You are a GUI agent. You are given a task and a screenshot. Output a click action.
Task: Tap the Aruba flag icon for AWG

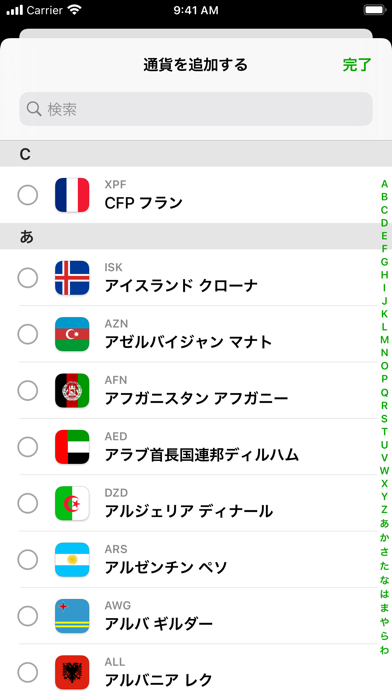tap(72, 616)
